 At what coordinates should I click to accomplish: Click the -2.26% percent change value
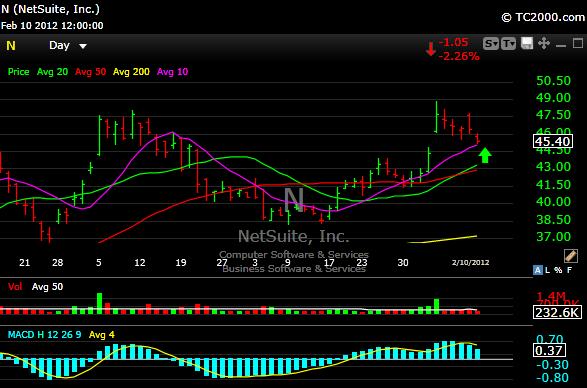pos(459,56)
